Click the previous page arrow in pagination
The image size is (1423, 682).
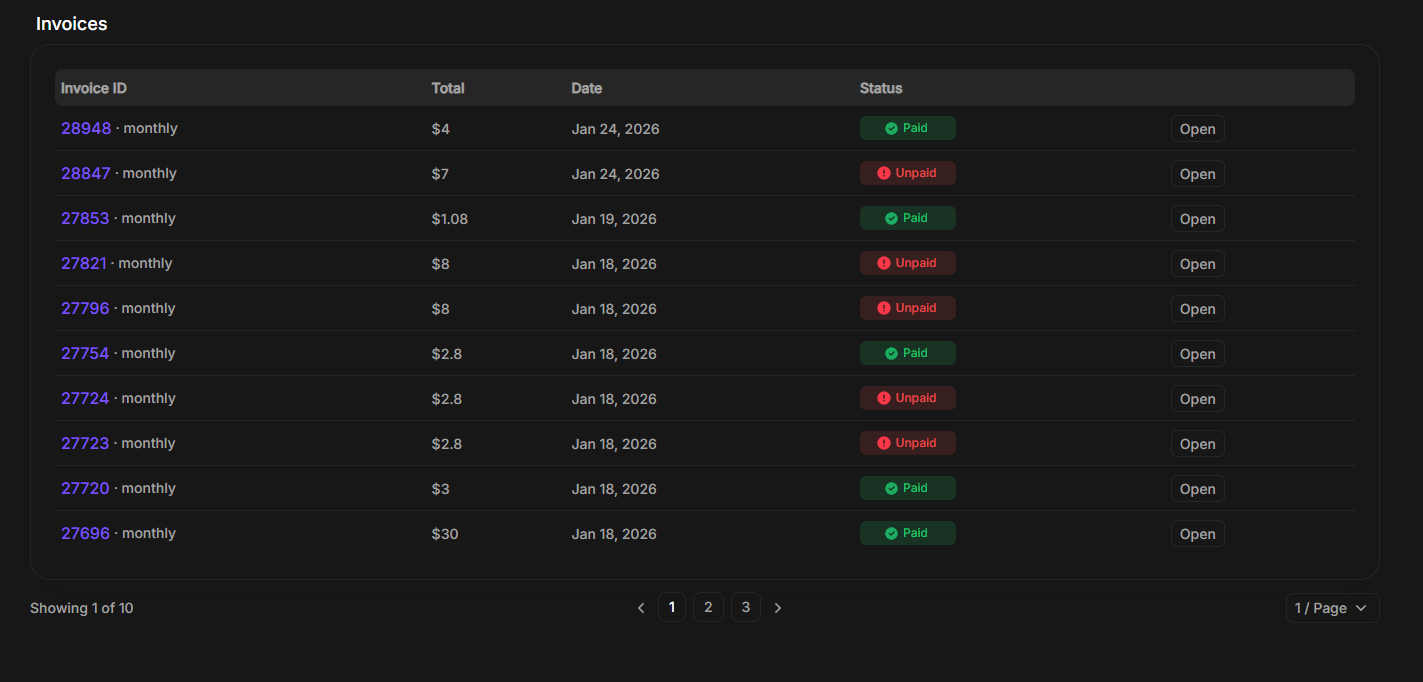(x=641, y=608)
